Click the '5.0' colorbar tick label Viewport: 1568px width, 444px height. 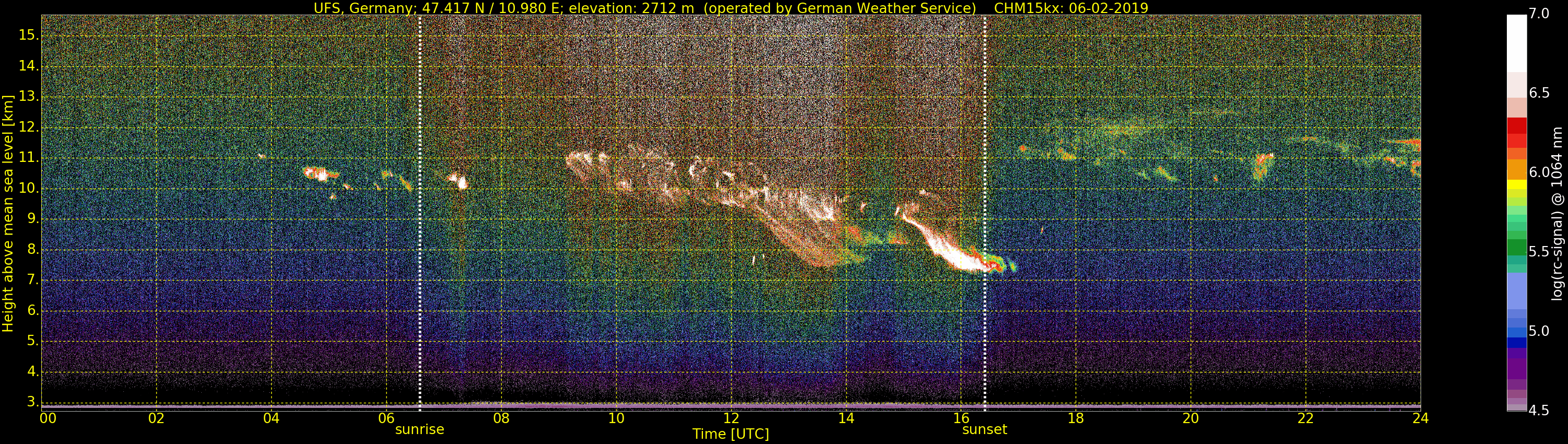[1539, 332]
